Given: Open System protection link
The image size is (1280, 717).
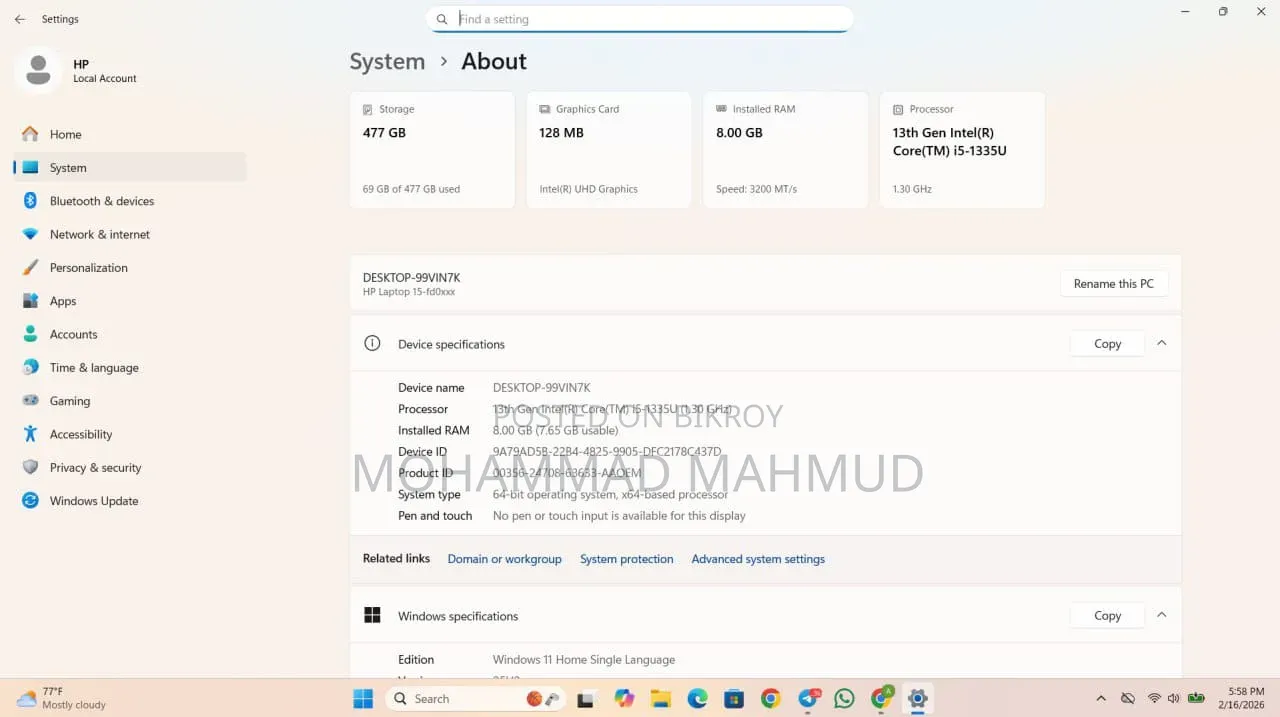Looking at the screenshot, I should (627, 559).
